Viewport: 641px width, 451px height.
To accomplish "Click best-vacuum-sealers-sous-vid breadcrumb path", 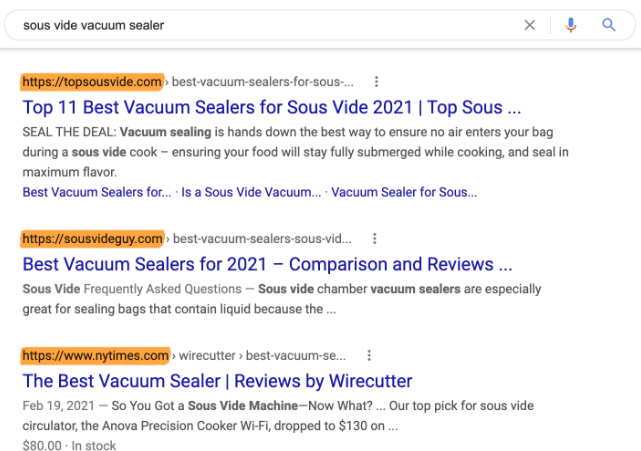I will [x=262, y=239].
